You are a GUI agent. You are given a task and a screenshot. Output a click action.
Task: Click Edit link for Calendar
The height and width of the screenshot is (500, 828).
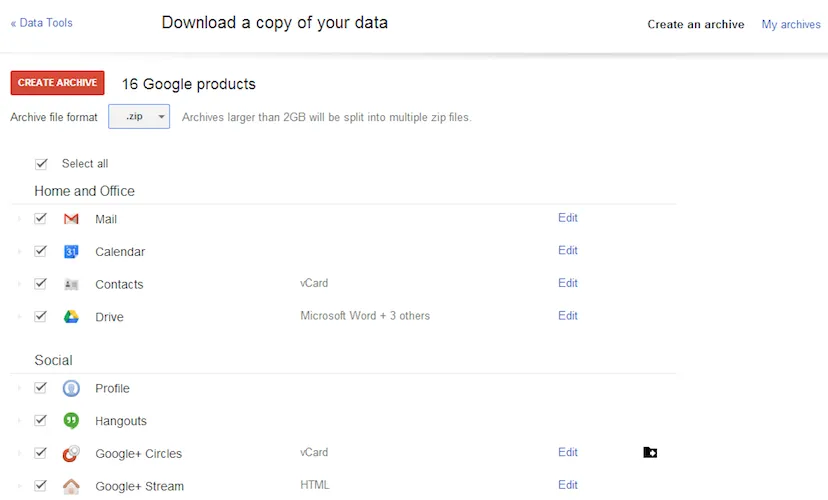[568, 251]
